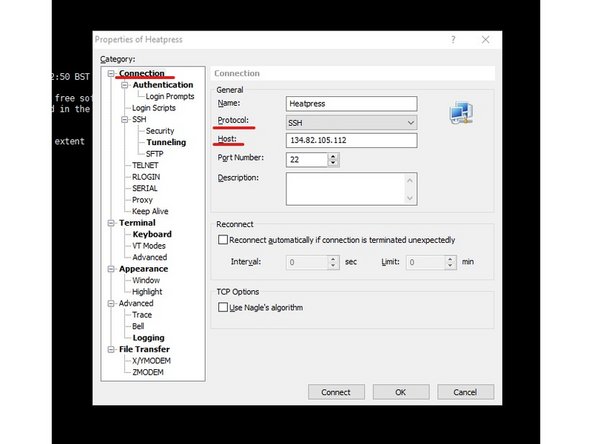Viewport: 592px width, 444px height.
Task: Click the Interval value field
Action: coord(307,262)
